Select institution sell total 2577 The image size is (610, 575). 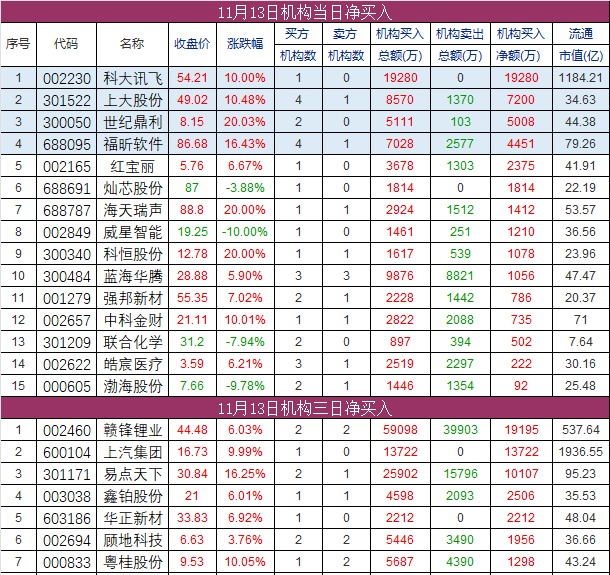(460, 144)
